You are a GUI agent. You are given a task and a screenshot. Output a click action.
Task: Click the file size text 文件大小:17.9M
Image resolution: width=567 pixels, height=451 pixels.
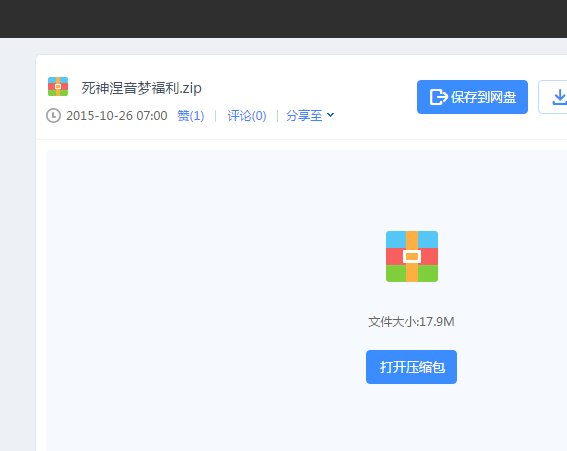tap(411, 322)
